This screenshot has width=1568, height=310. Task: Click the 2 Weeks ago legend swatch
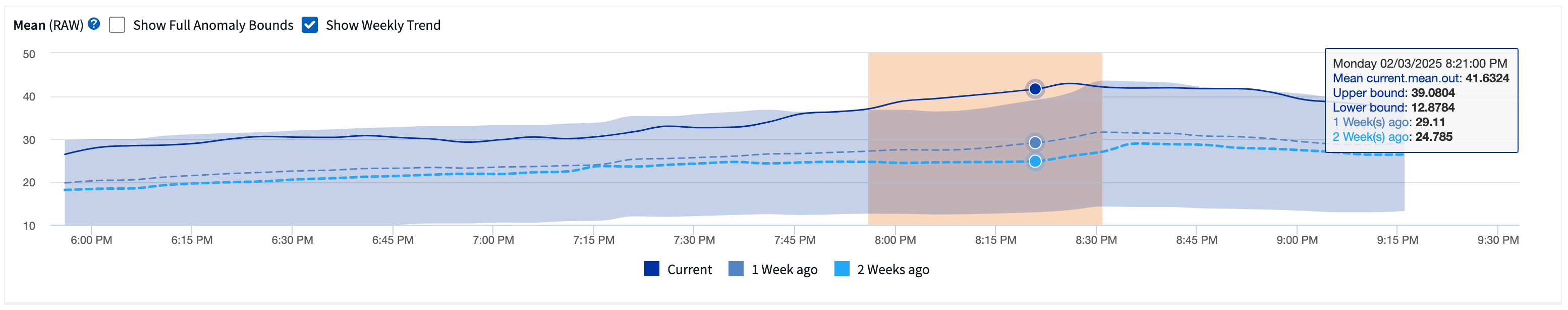click(x=842, y=269)
